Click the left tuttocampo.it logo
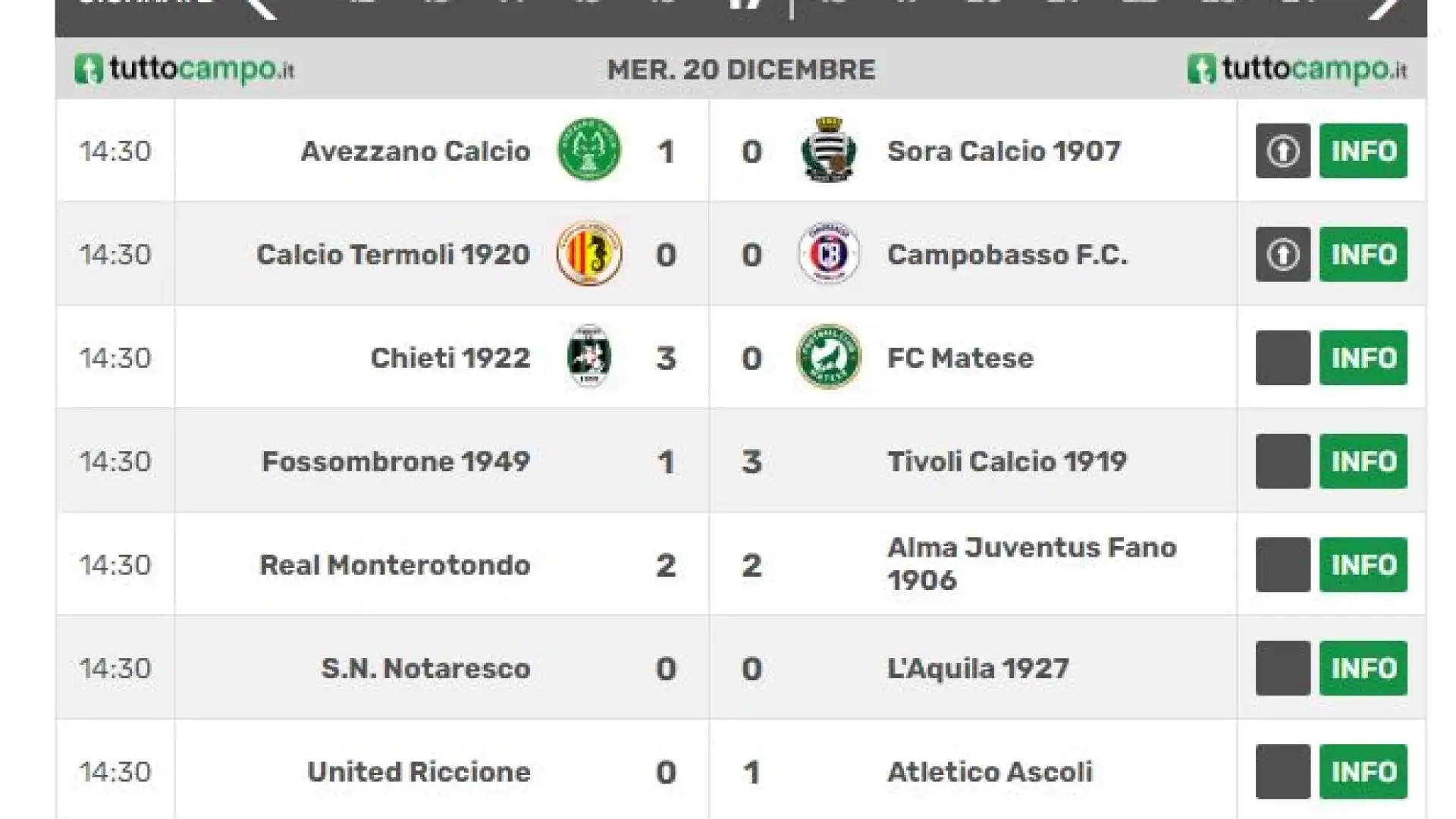Viewport: 1456px width, 819px height. pyautogui.click(x=184, y=70)
